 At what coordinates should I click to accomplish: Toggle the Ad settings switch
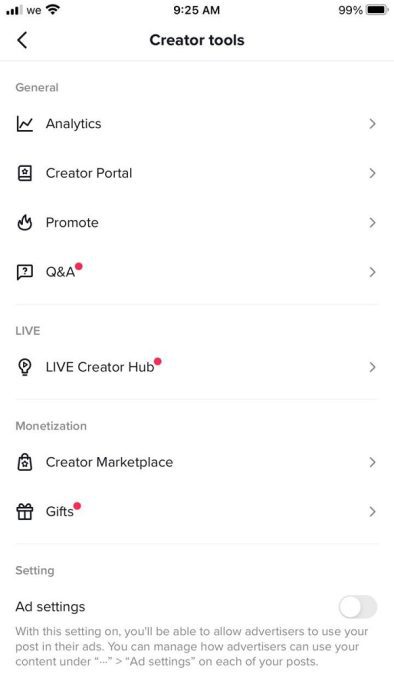tap(357, 607)
